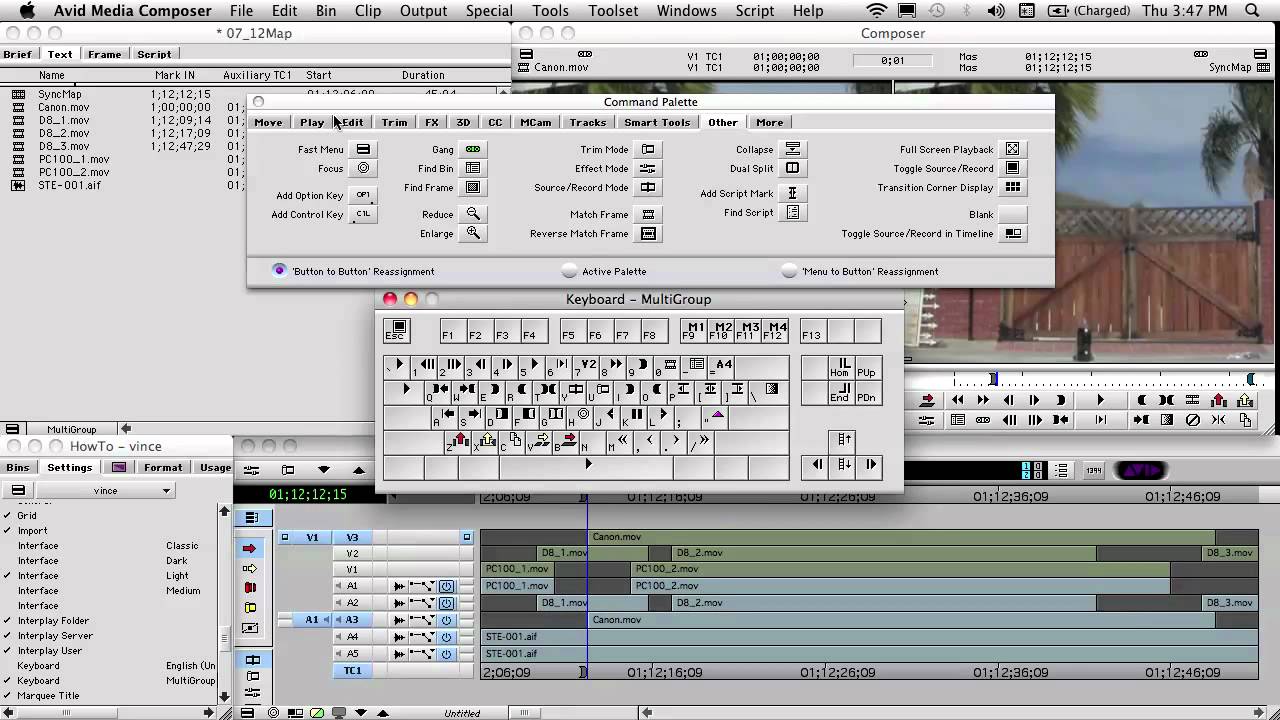This screenshot has width=1280, height=720.
Task: Click the Source/Record Mode palette button
Action: 648,187
